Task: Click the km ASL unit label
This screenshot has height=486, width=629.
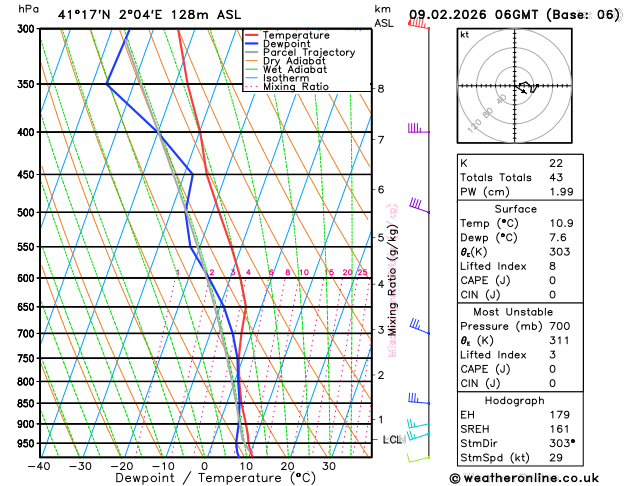Action: [384, 16]
